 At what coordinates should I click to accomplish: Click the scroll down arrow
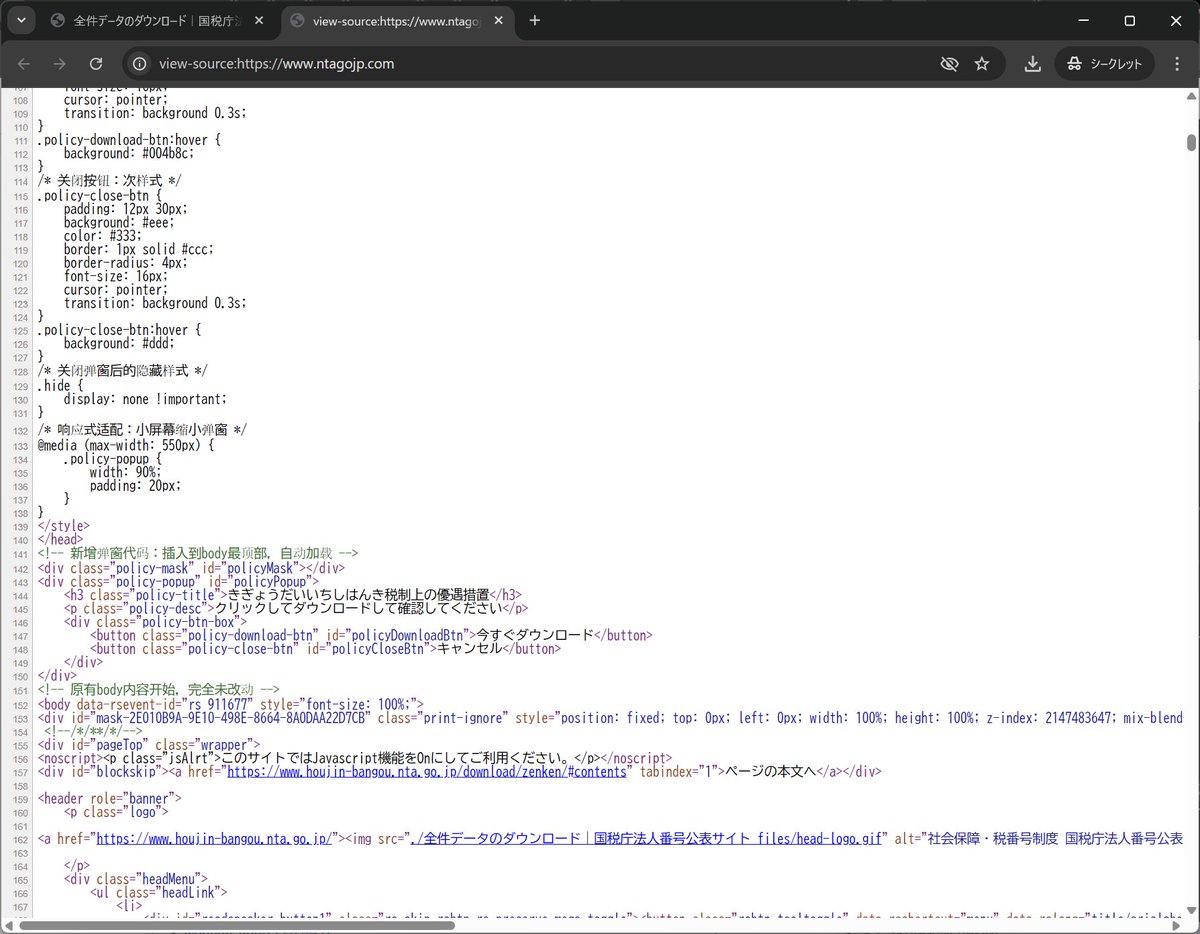pos(1191,909)
